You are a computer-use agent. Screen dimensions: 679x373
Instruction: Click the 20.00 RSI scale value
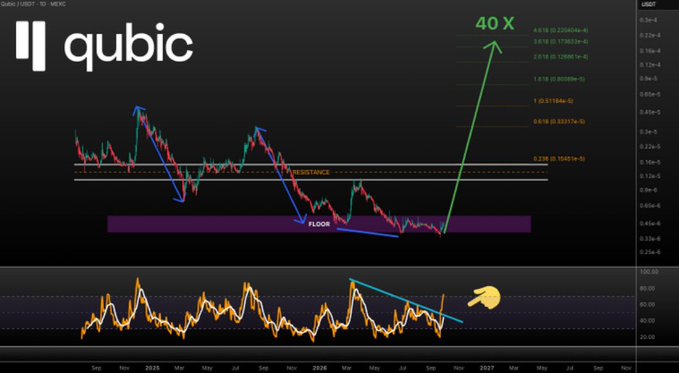tap(648, 337)
